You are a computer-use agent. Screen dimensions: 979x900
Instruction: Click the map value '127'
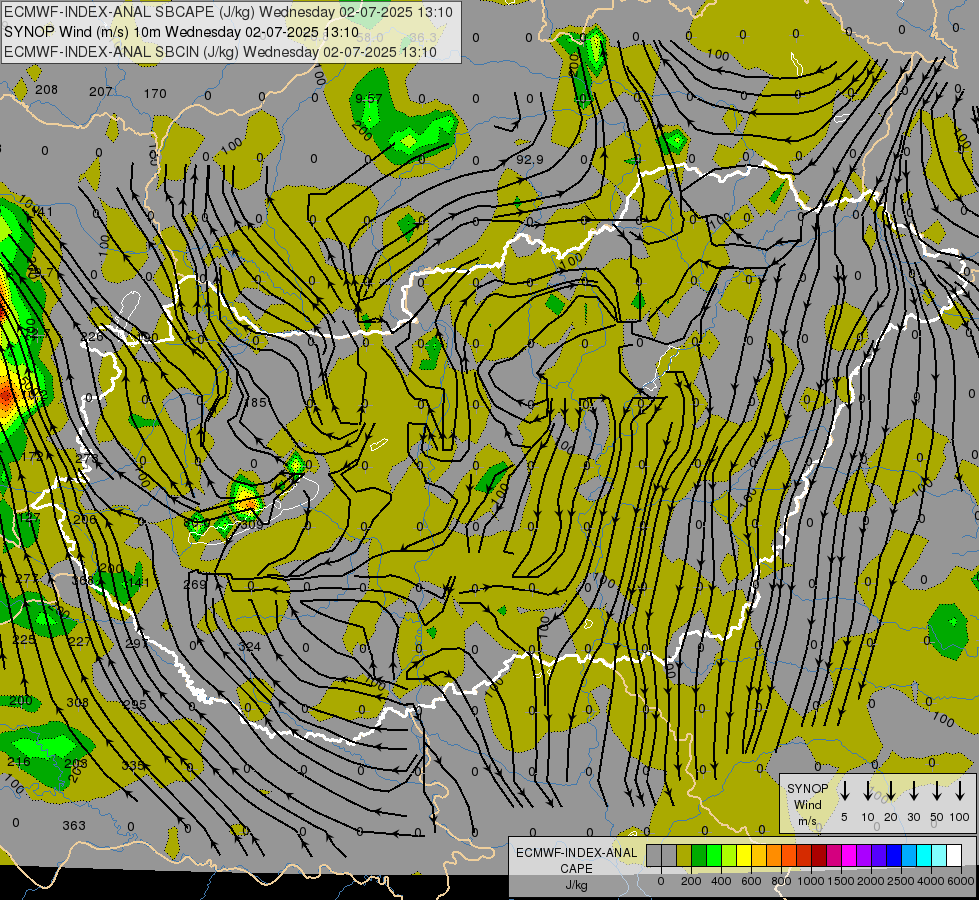tap(29, 518)
